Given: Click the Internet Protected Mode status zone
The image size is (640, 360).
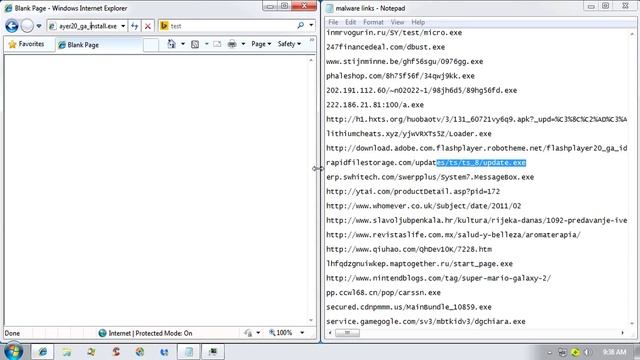Looking at the screenshot, I should (x=145, y=333).
